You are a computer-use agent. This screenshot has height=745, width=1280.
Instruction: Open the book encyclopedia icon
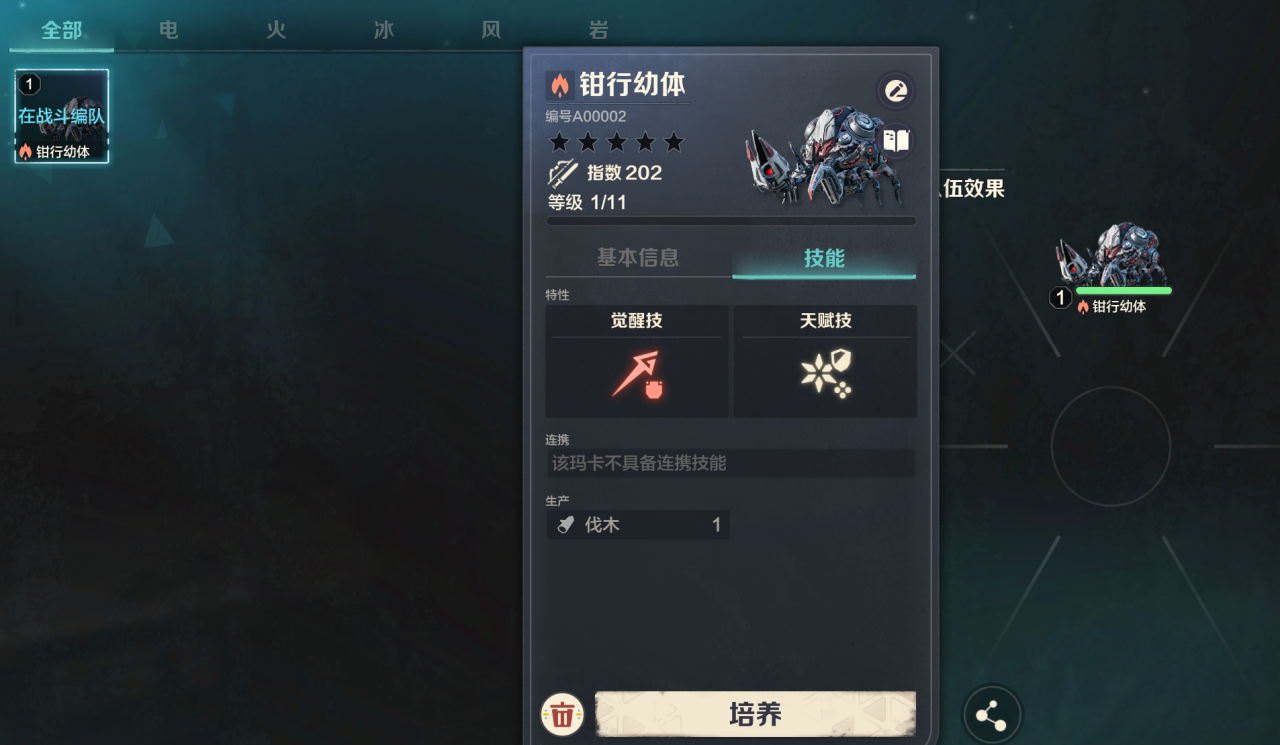pyautogui.click(x=896, y=140)
